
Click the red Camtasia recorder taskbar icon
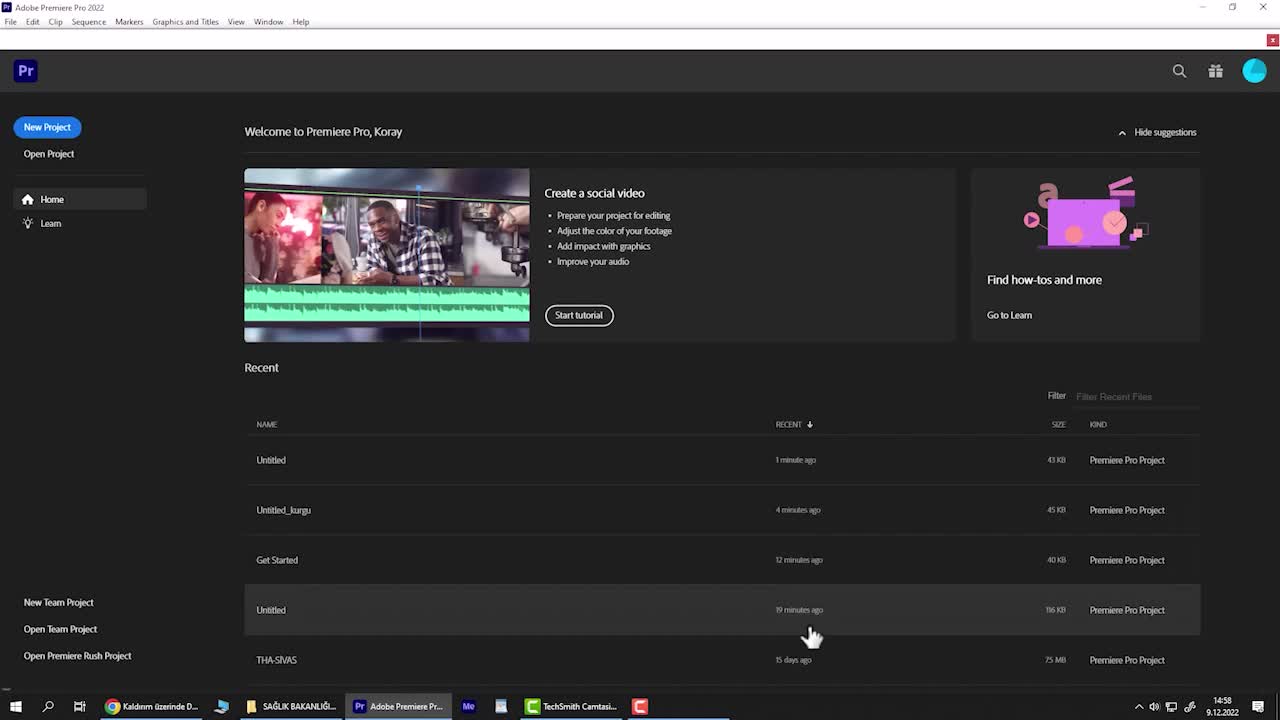click(x=640, y=706)
